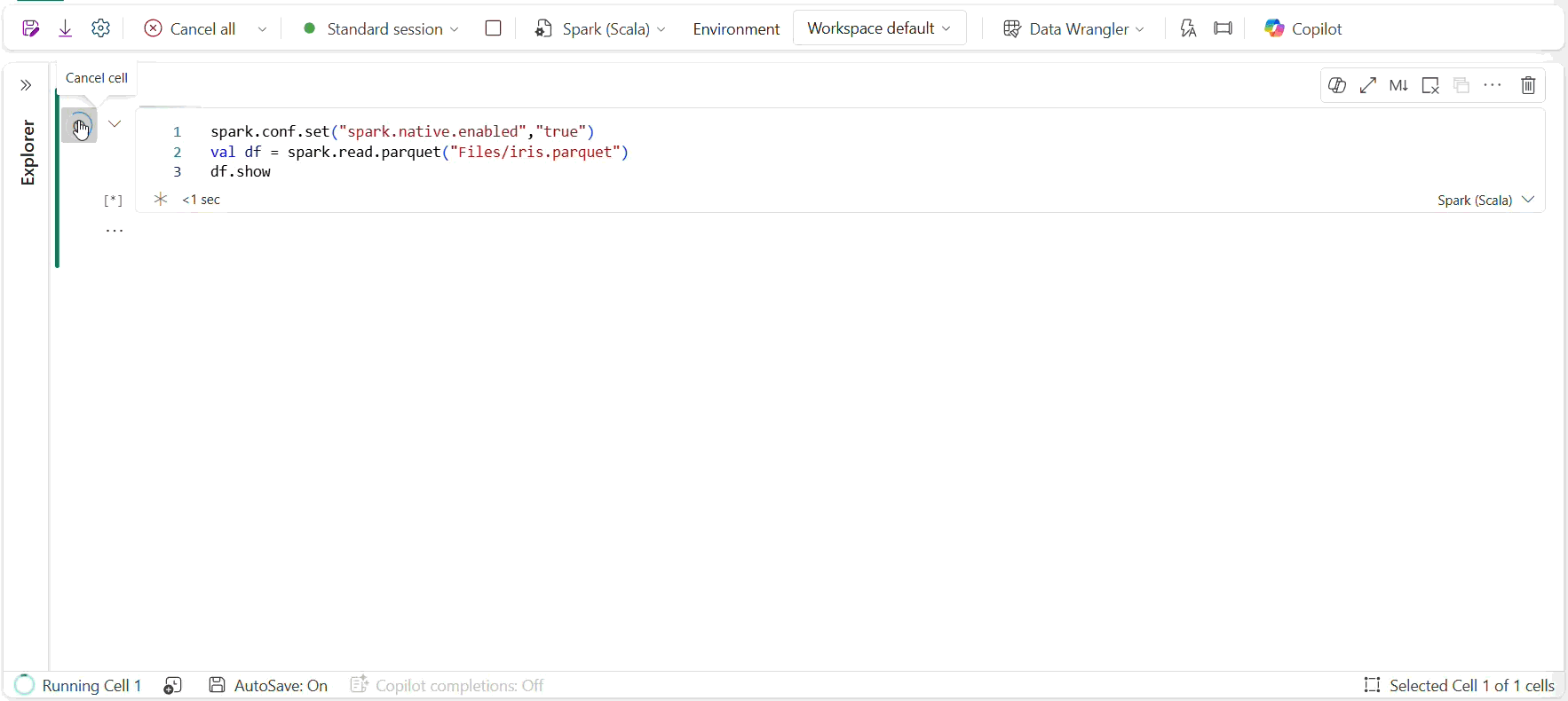This screenshot has height=701, width=1568.
Task: Click the download notebook icon
Action: [66, 28]
